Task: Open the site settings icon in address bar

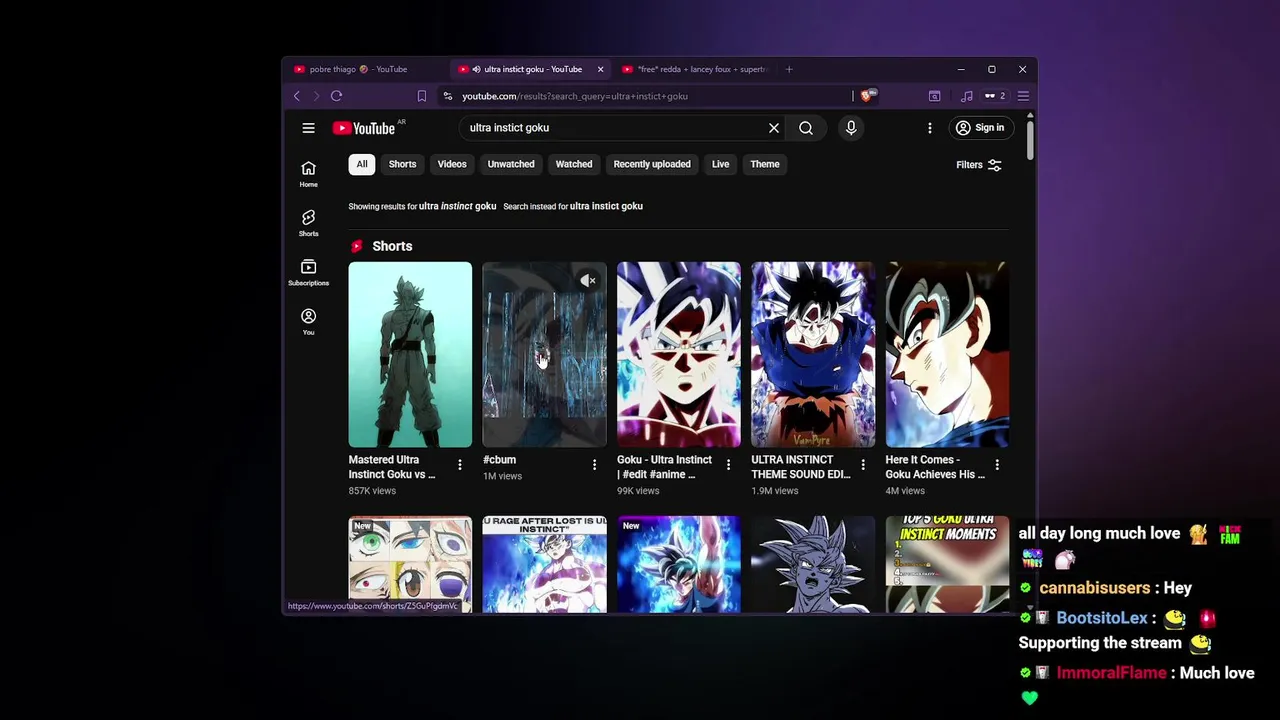Action: click(x=448, y=96)
